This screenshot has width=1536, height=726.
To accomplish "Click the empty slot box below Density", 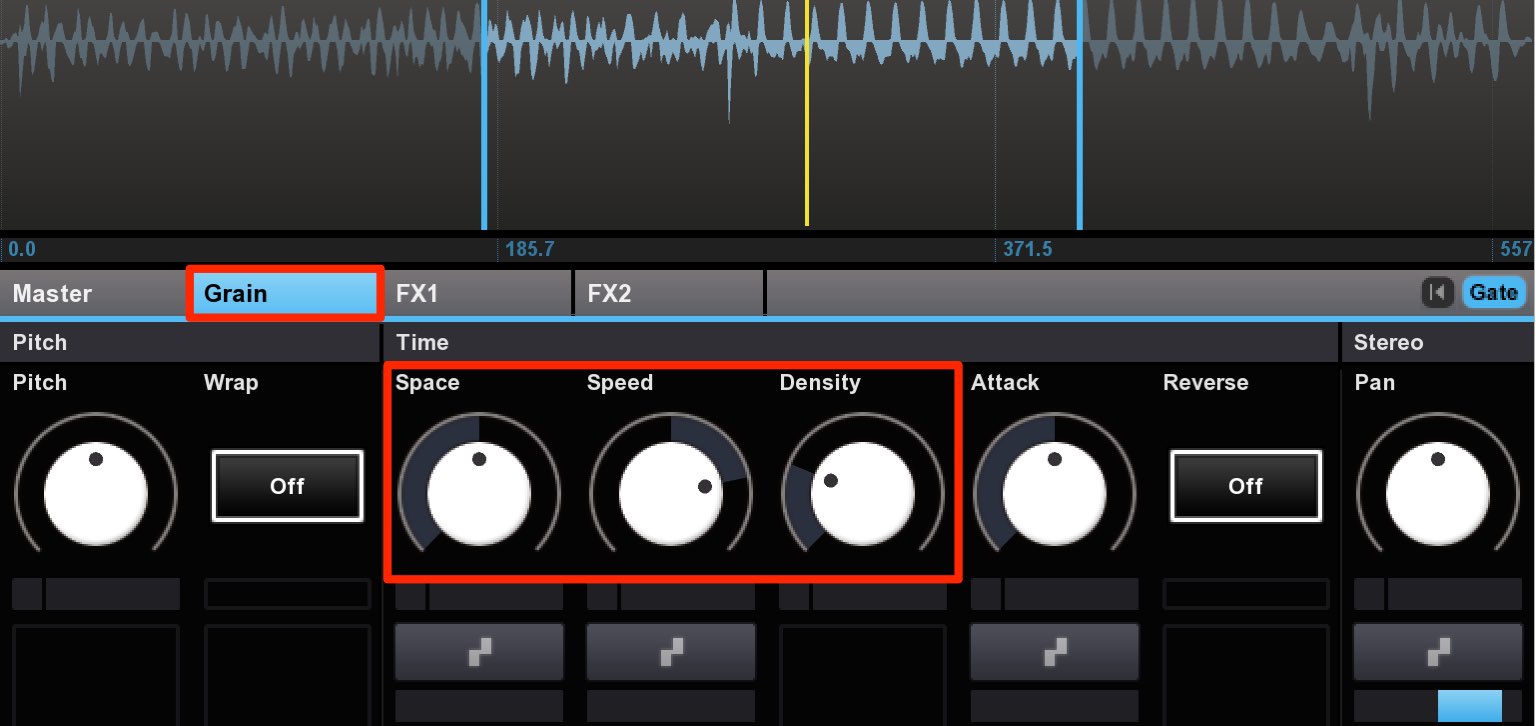I will [x=863, y=675].
